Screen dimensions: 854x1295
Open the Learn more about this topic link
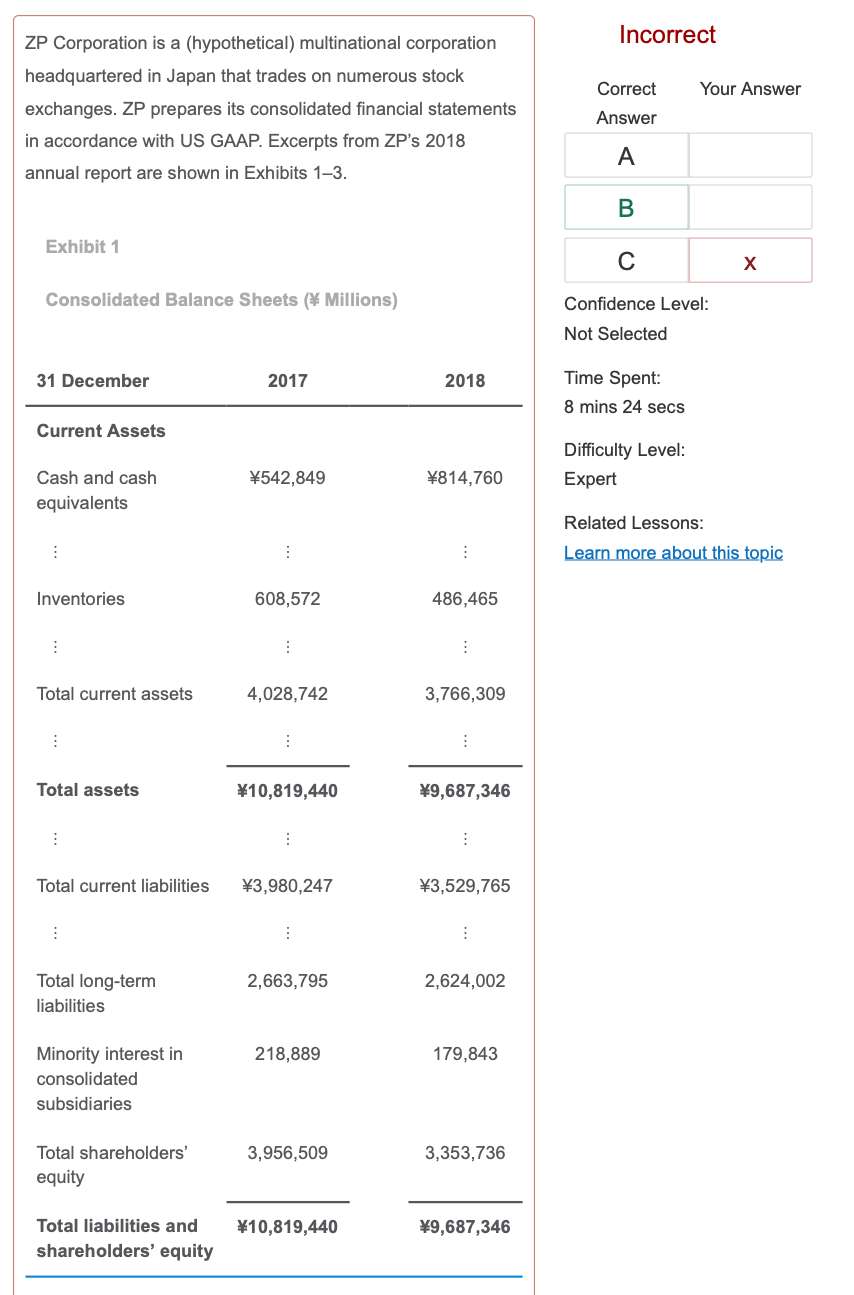pyautogui.click(x=673, y=553)
